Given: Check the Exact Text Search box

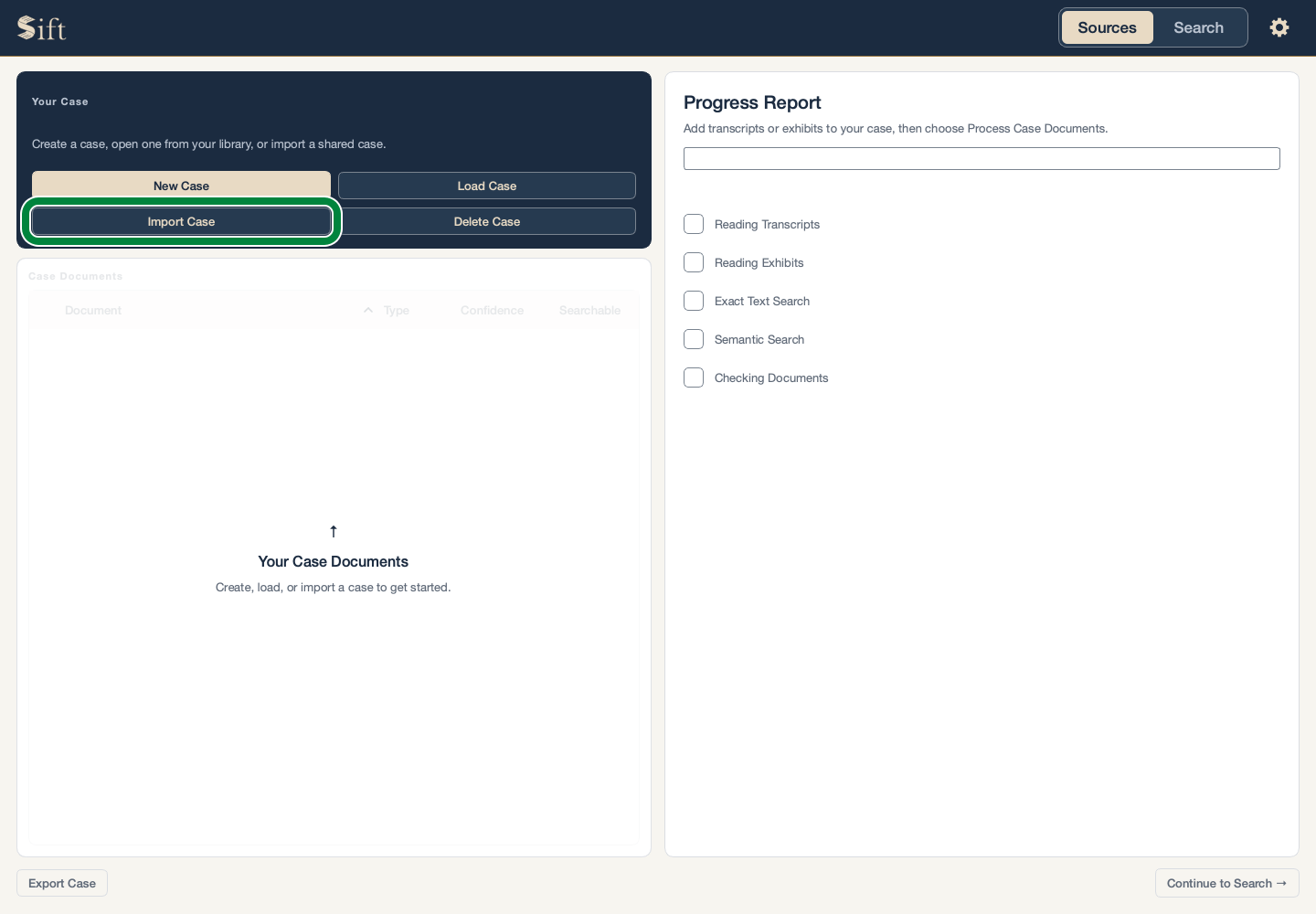Looking at the screenshot, I should click(694, 301).
